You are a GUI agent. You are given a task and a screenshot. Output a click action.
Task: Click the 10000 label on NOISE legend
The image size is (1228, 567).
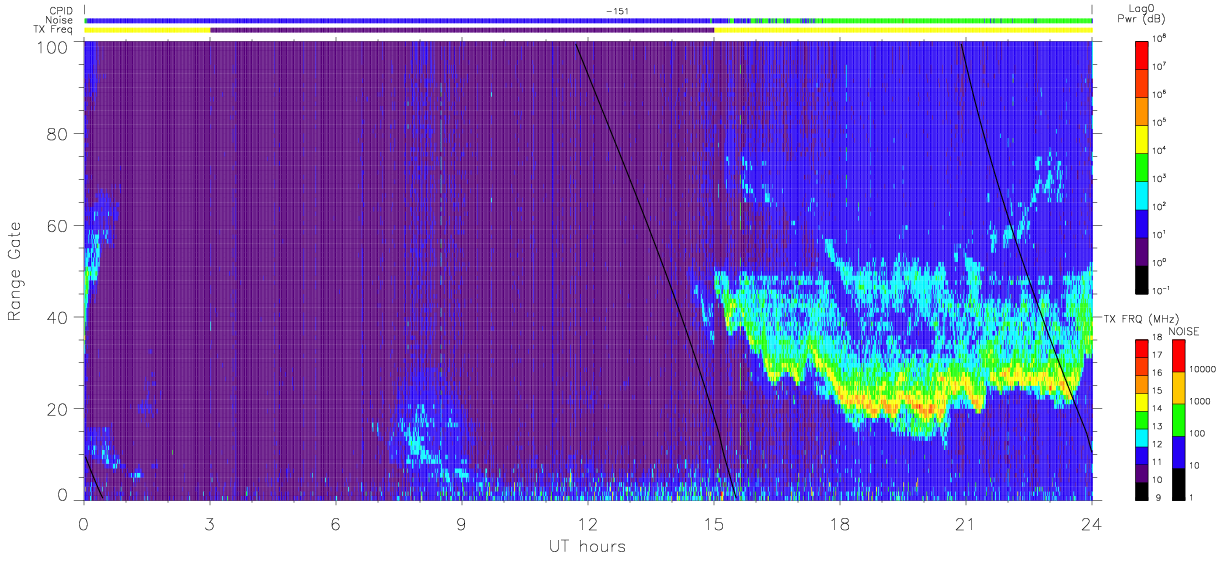[1203, 370]
